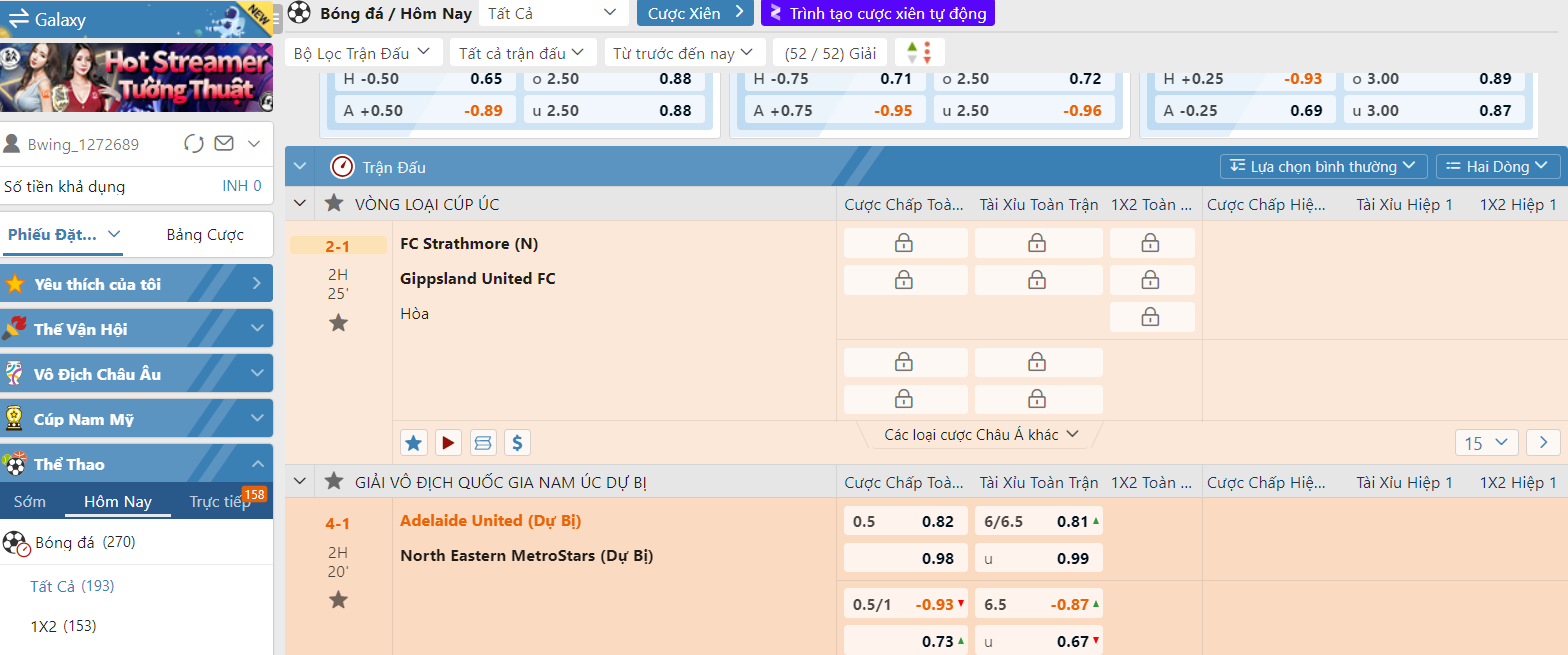Click Trình tạo cược xiên tự động button

tap(877, 13)
